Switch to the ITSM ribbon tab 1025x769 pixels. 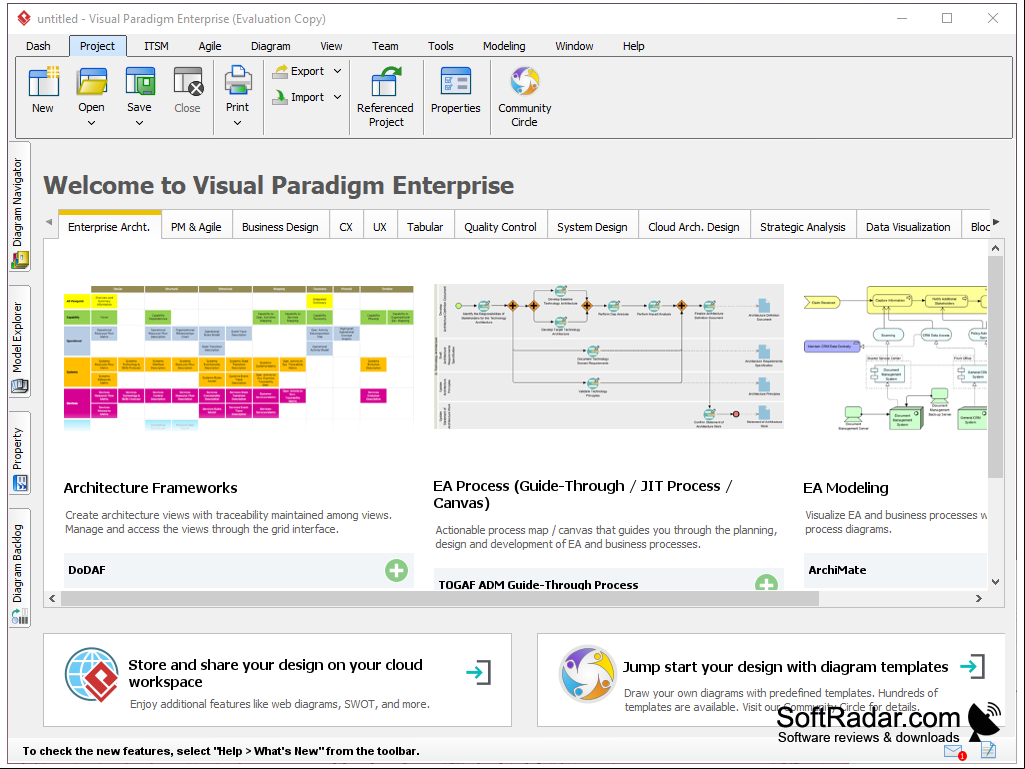156,46
